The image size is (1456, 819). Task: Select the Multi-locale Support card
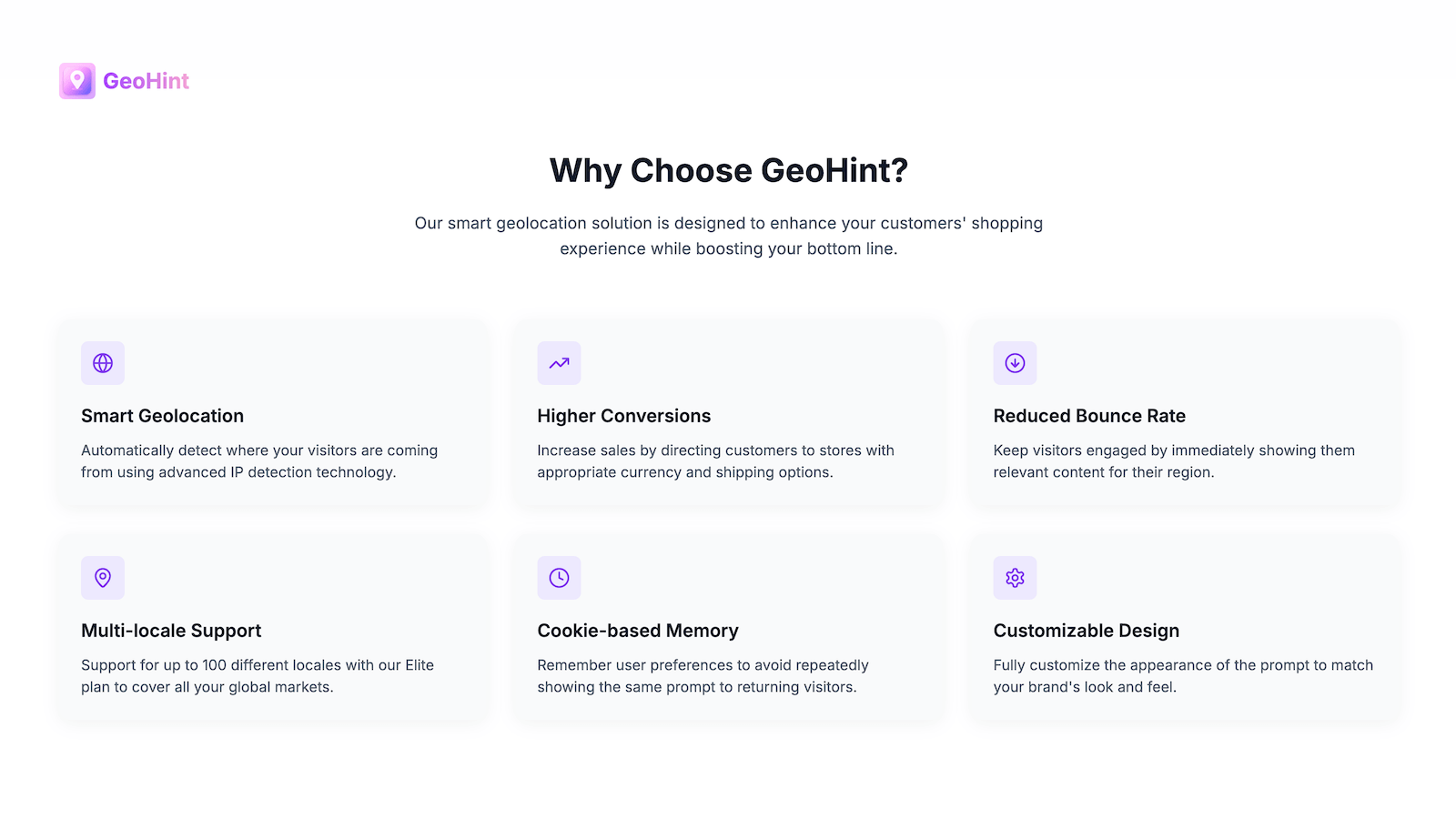pos(273,628)
